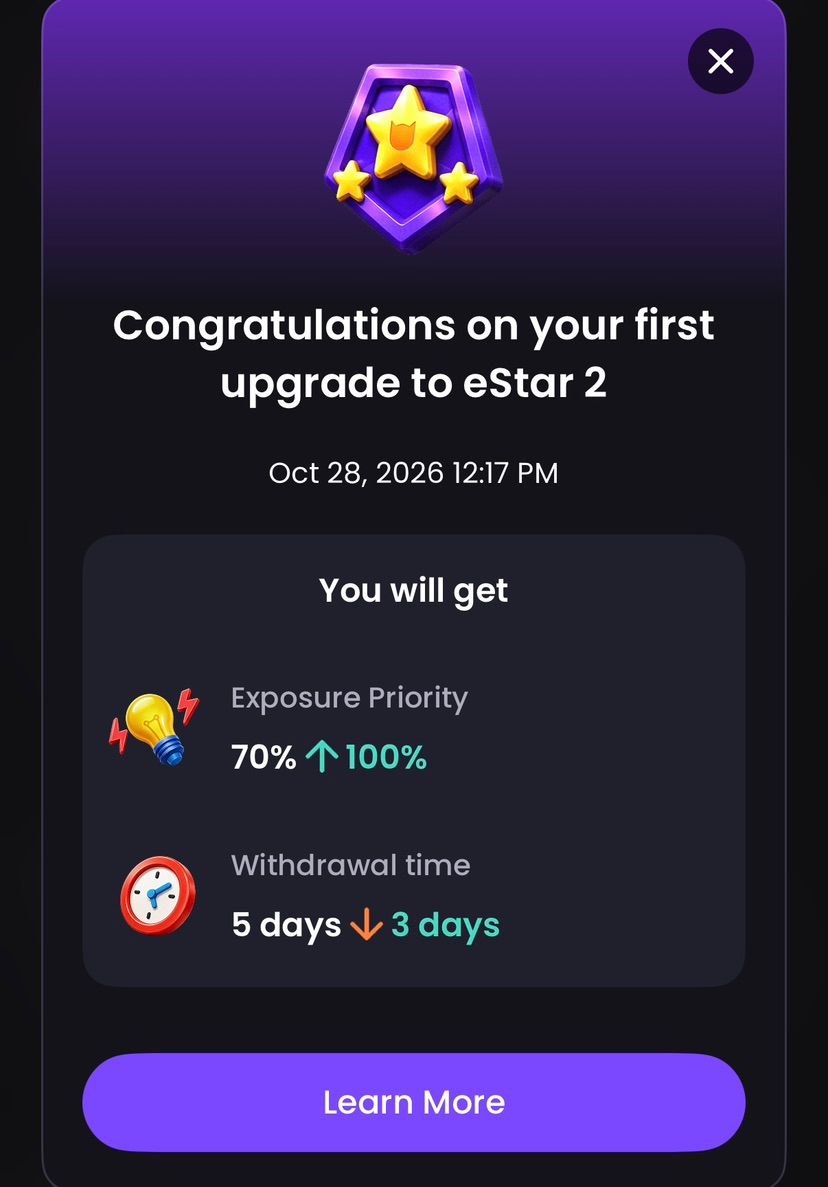This screenshot has width=828, height=1187.
Task: Click the small left star on badge
Action: pyautogui.click(x=353, y=182)
